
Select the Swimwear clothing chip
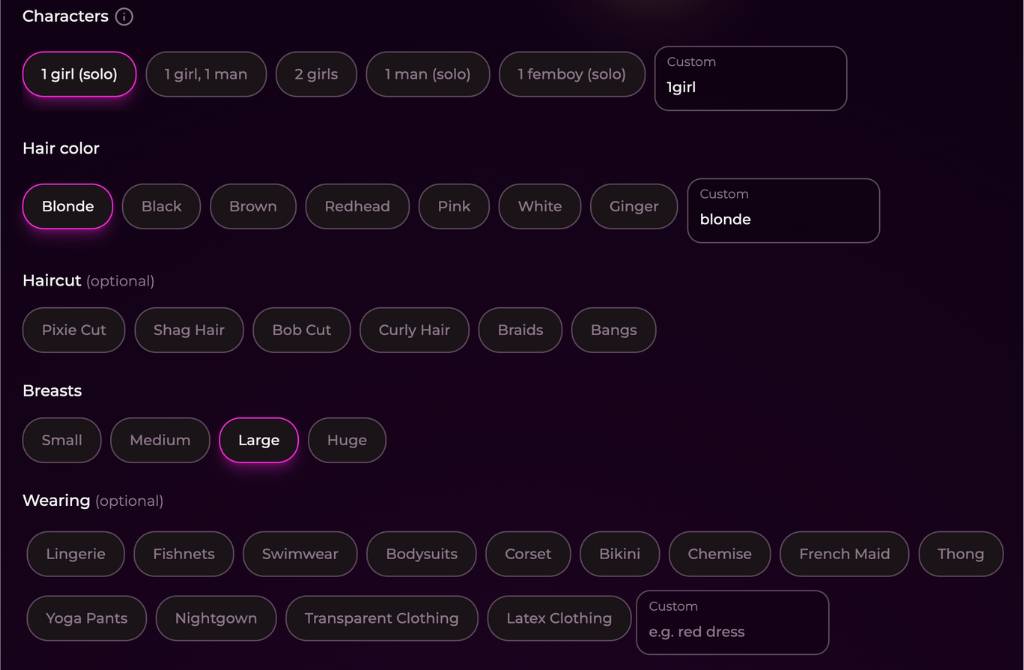coord(300,554)
